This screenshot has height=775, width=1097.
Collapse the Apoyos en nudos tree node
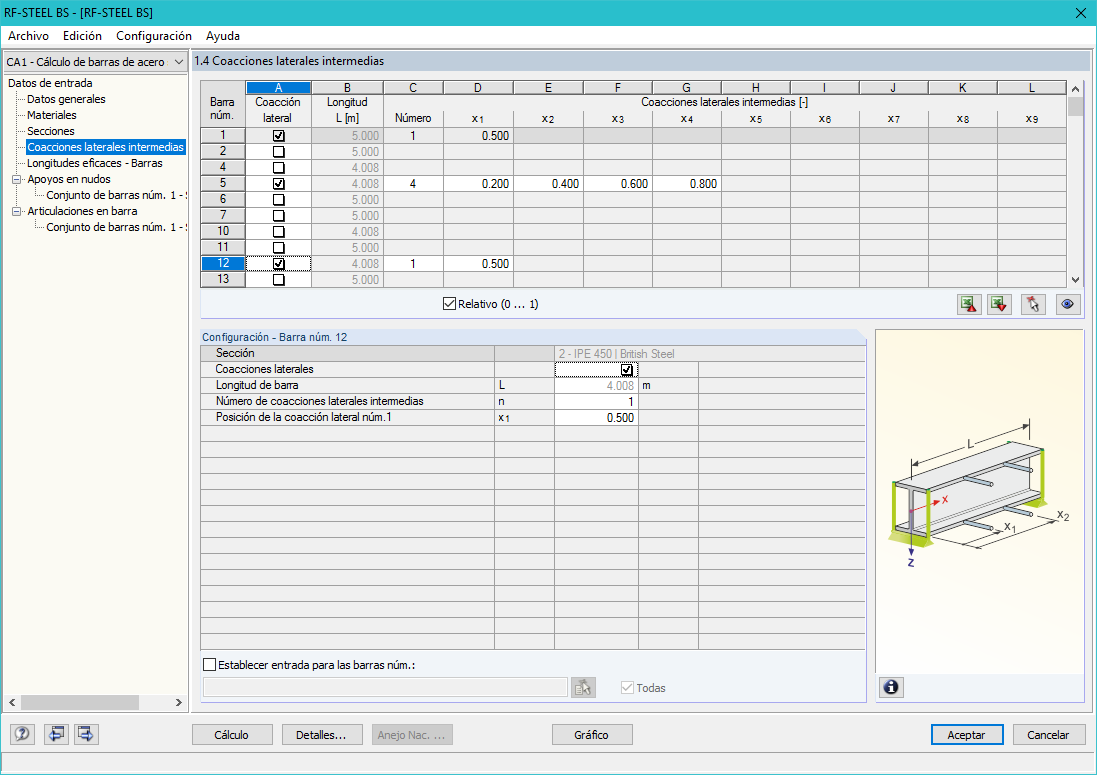[x=16, y=179]
